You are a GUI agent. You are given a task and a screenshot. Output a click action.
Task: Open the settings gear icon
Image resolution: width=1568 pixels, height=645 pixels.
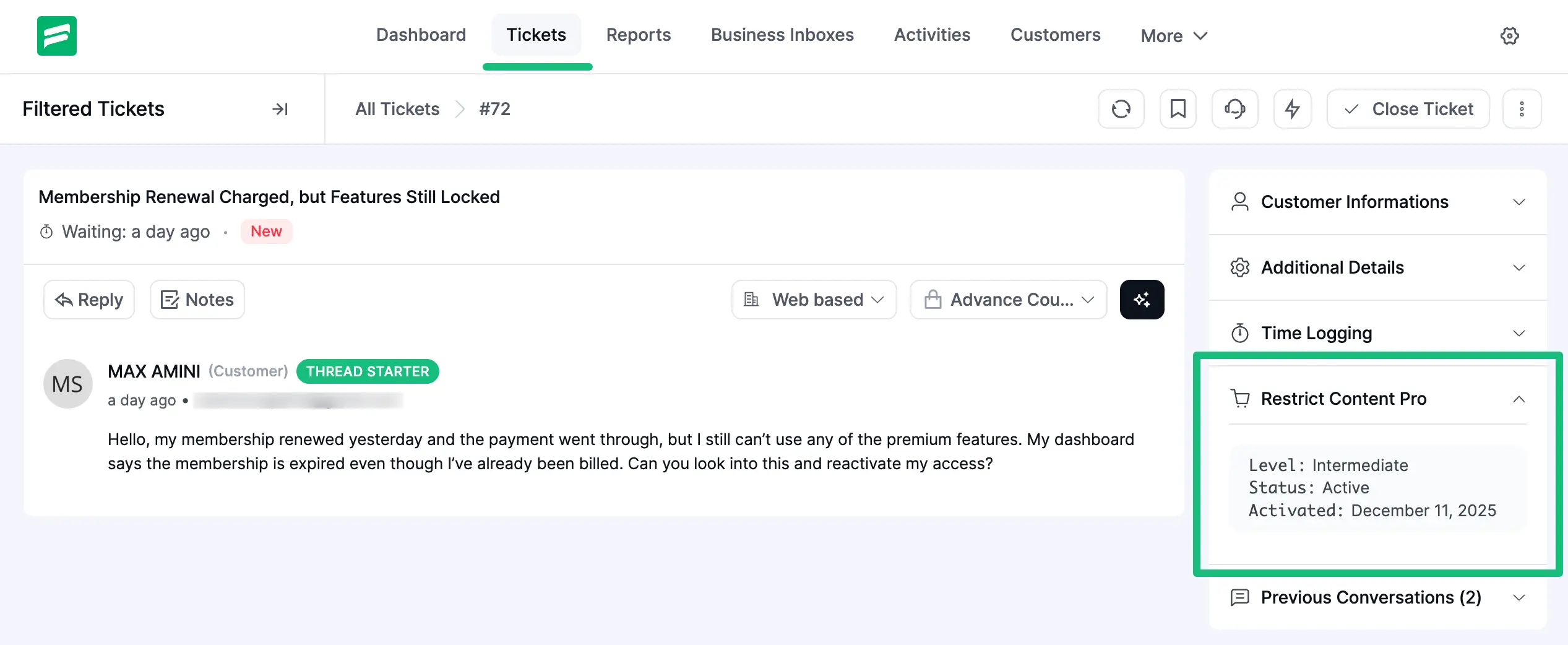click(1510, 36)
